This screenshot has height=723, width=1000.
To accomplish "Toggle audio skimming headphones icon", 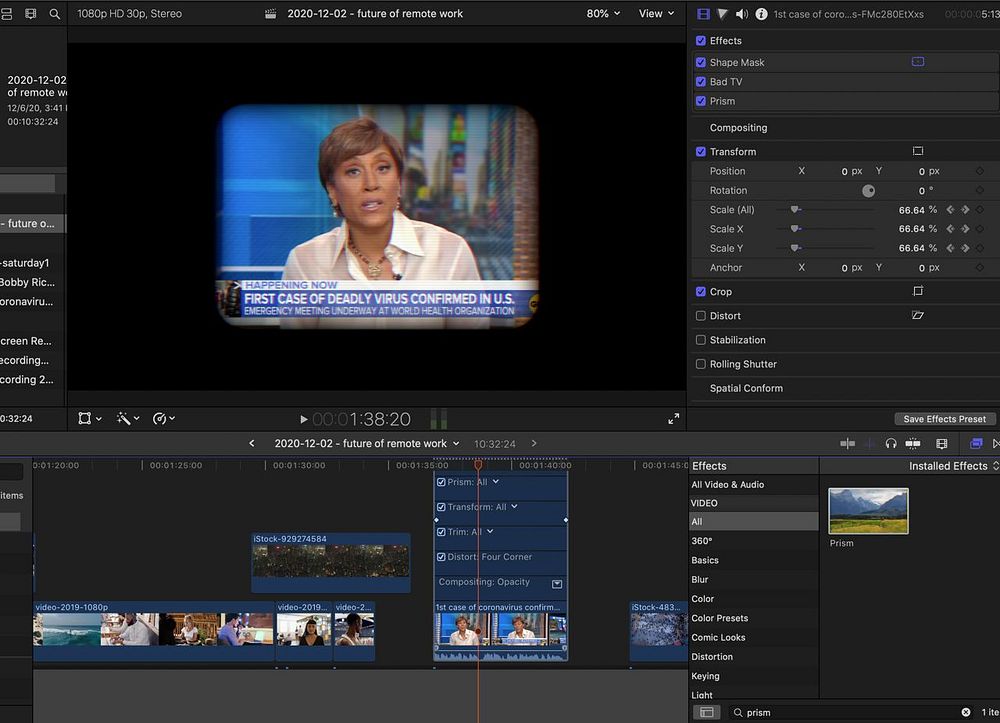I will 891,444.
